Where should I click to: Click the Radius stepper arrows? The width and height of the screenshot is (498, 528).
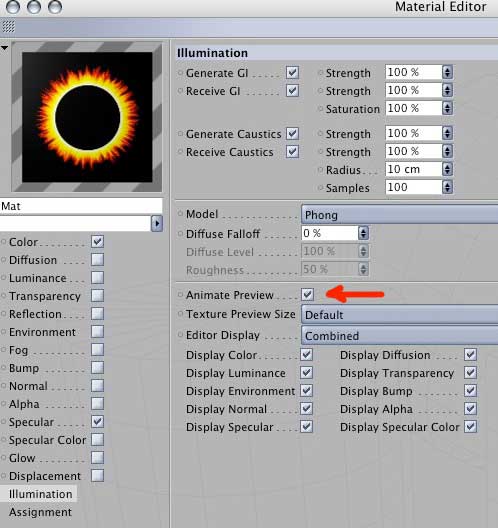[x=447, y=169]
